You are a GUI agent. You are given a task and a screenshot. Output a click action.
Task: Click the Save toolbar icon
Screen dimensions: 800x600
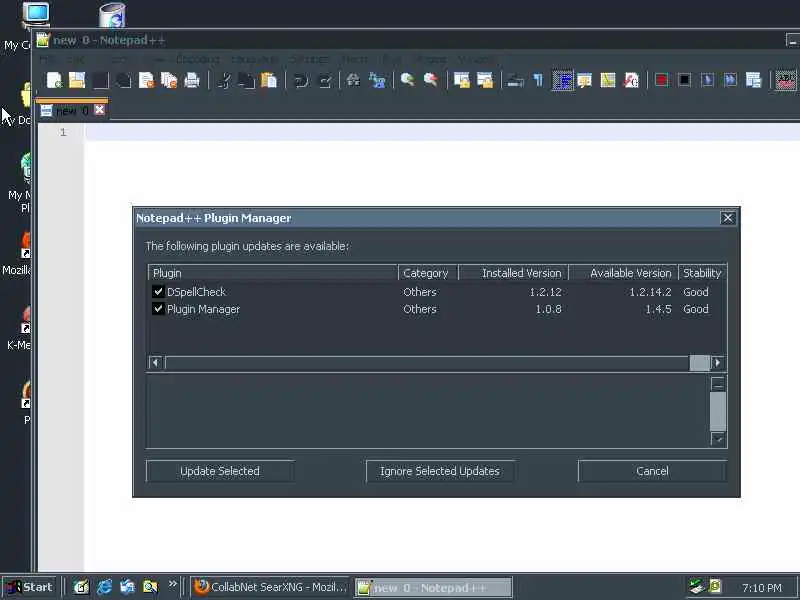click(x=101, y=80)
